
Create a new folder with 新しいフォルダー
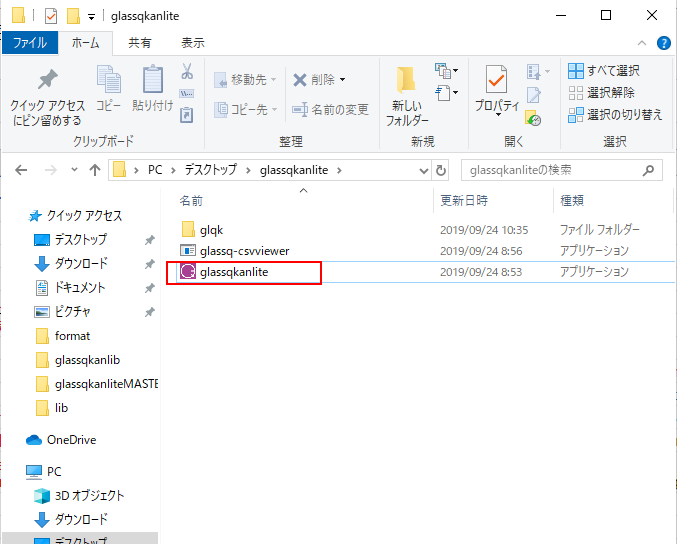tap(407, 97)
